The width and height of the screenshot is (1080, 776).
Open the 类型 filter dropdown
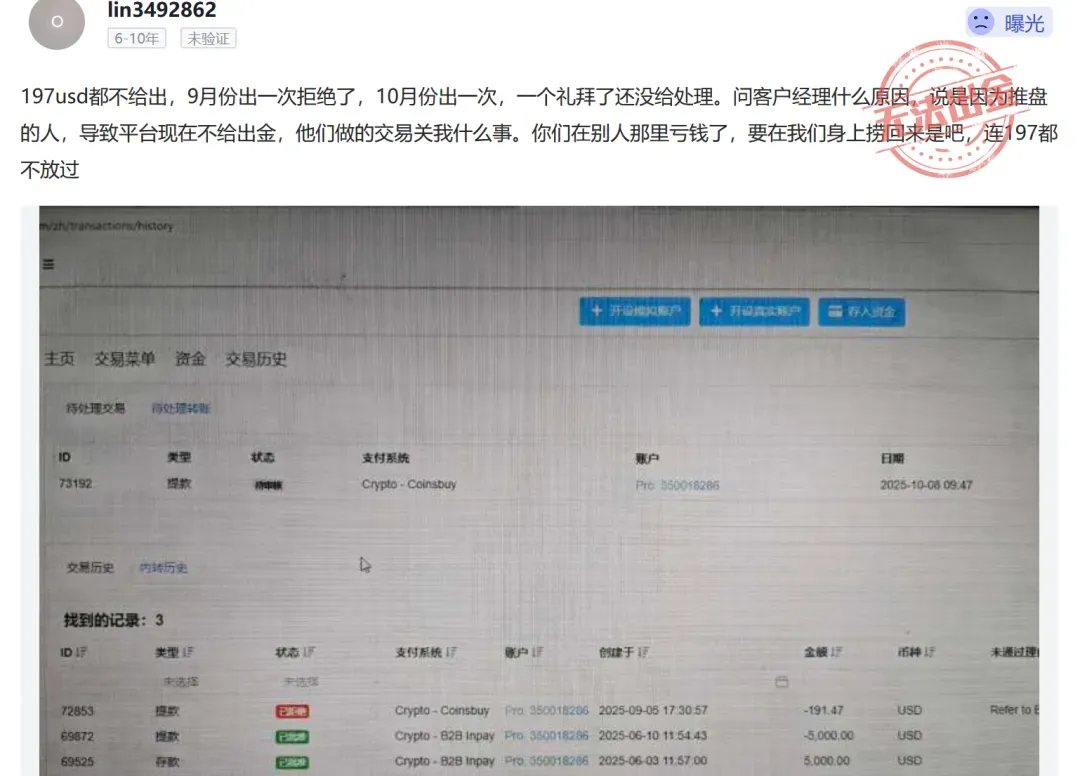coord(180,682)
